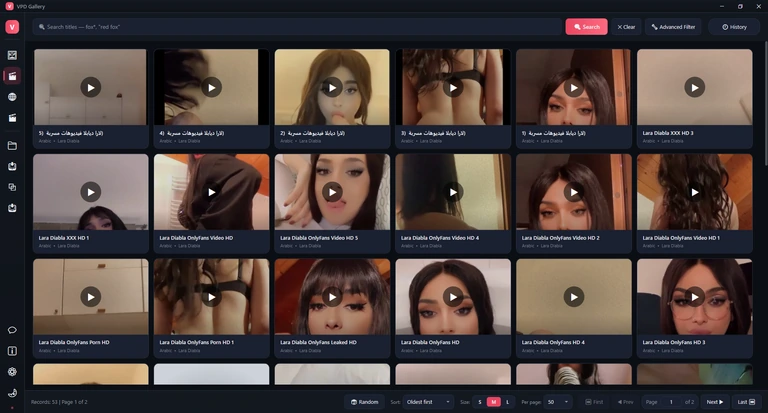Click the disabled Prev page button
This screenshot has width=768, height=413.
[625, 402]
